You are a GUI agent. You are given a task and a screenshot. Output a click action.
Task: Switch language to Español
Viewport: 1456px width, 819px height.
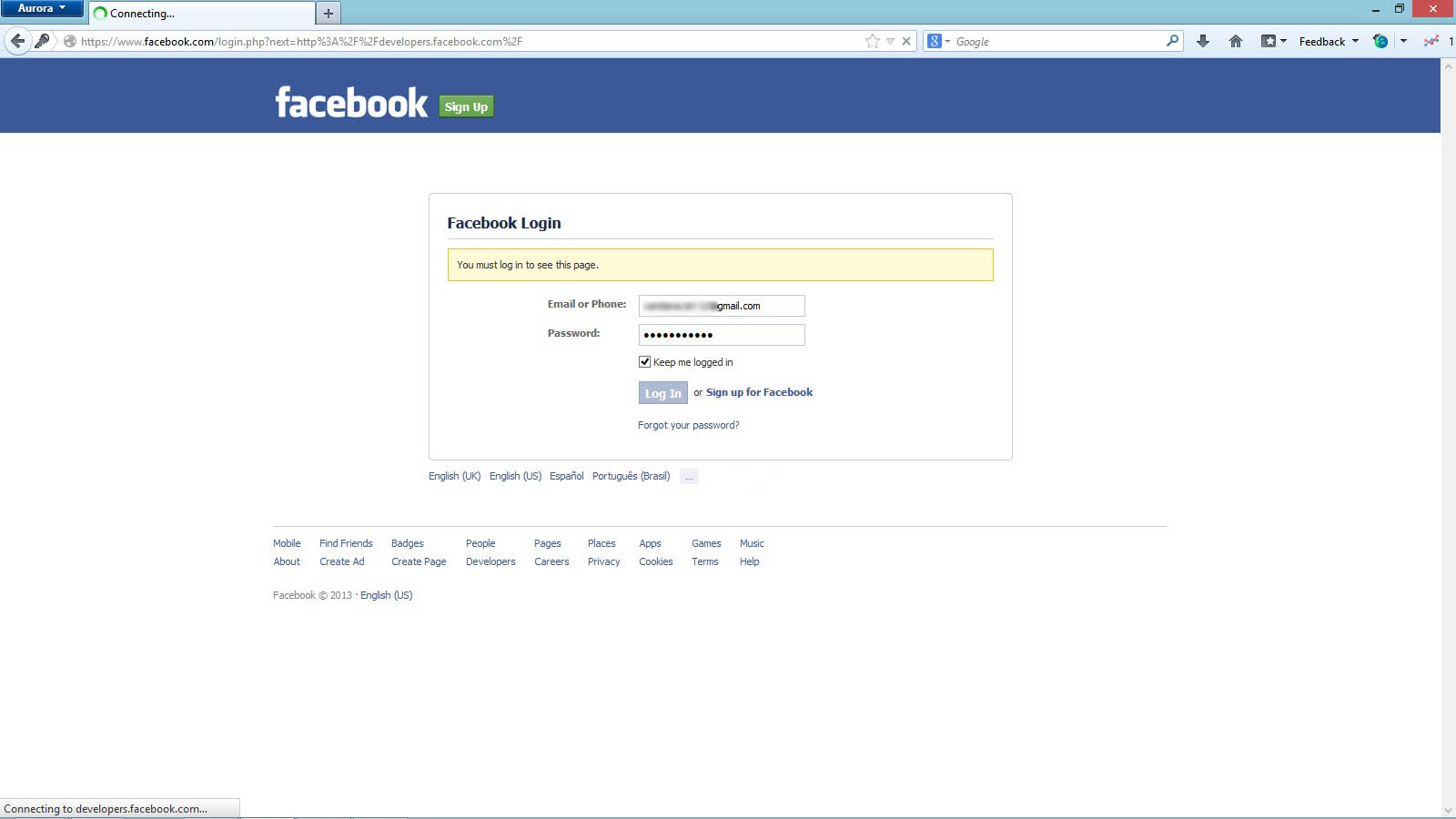[x=566, y=476]
